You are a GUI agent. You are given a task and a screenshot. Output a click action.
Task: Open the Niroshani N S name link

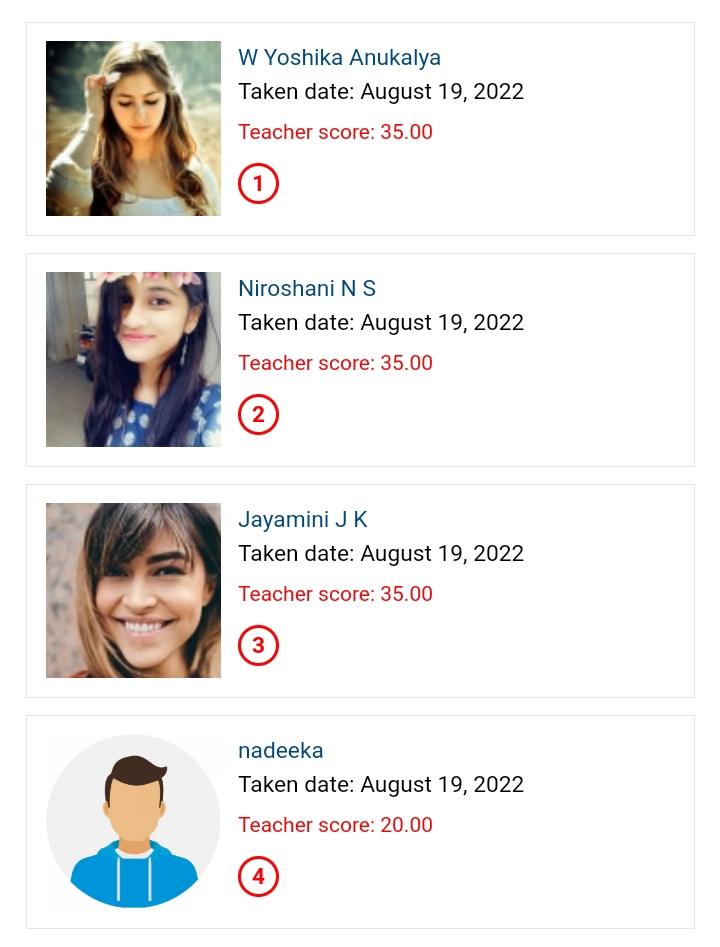pyautogui.click(x=307, y=289)
